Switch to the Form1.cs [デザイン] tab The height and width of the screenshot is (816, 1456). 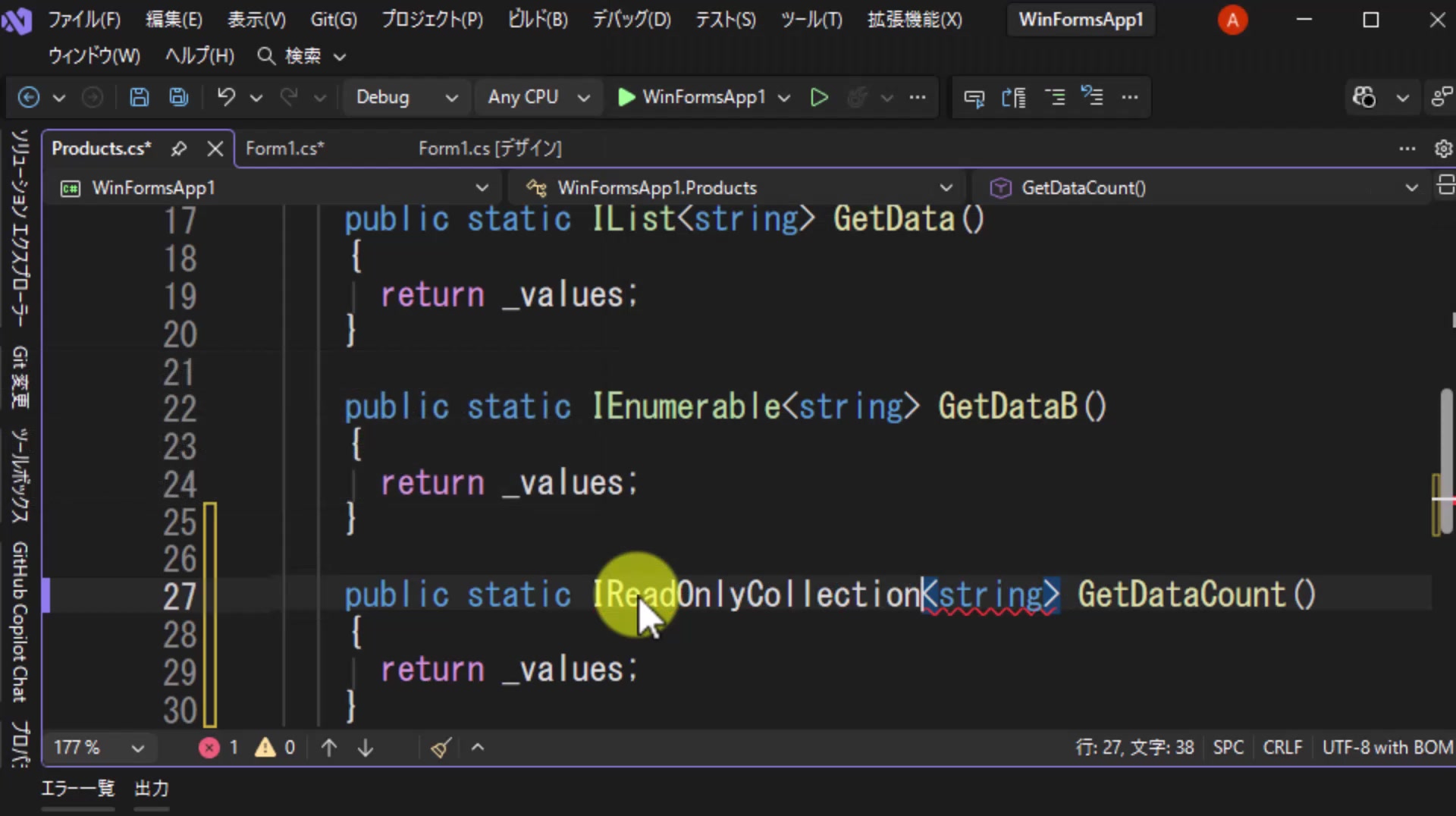coord(490,149)
